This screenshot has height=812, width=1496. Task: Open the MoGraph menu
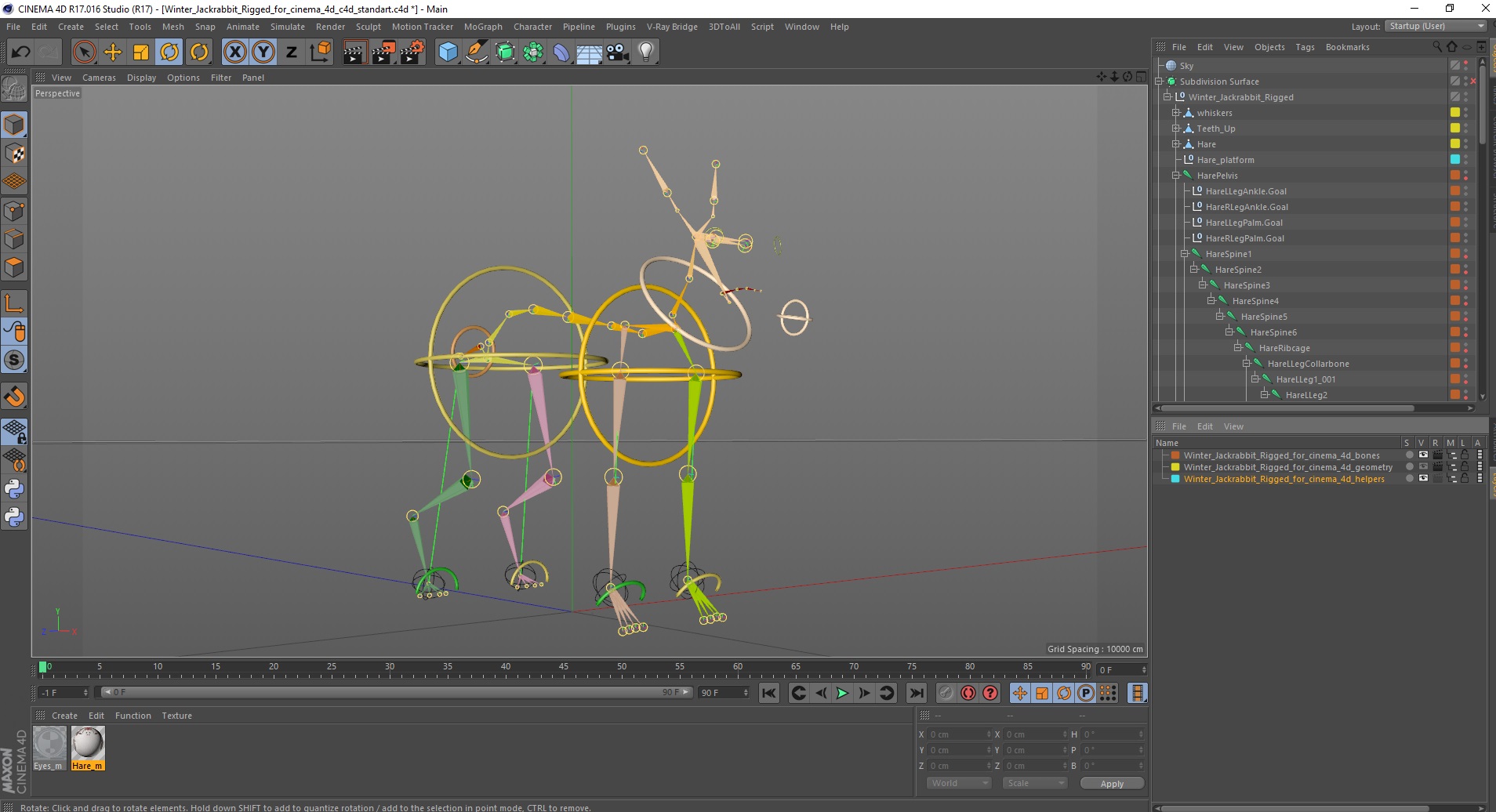[483, 27]
